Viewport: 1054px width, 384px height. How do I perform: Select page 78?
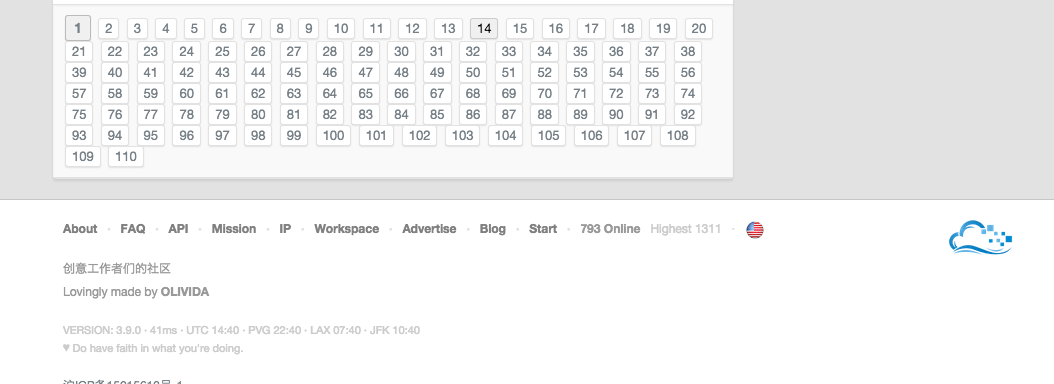(x=186, y=114)
